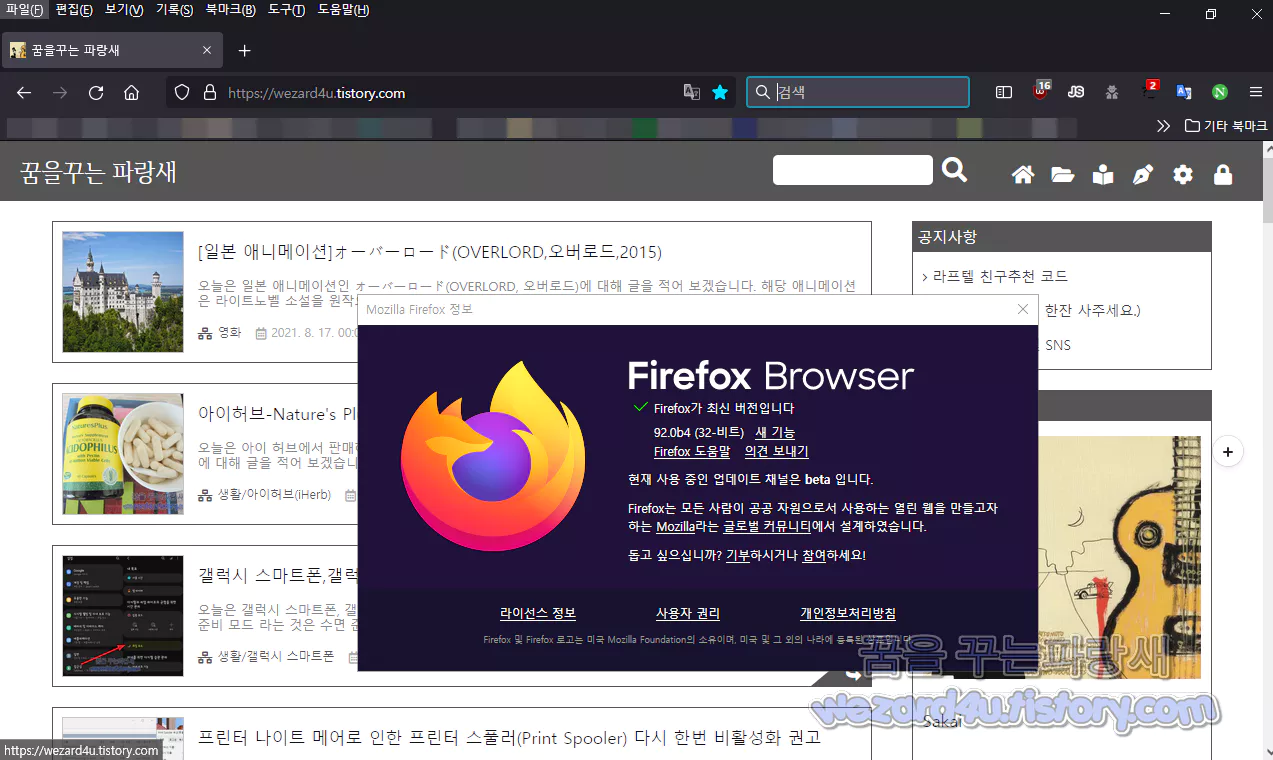Screen dimensions: 1273x760
Task: Click inside the blog search input field
Action: pos(852,170)
